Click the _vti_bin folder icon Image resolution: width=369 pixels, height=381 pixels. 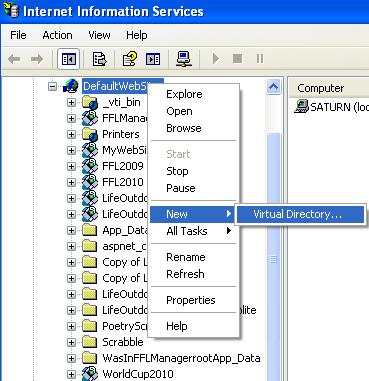pyautogui.click(x=90, y=102)
